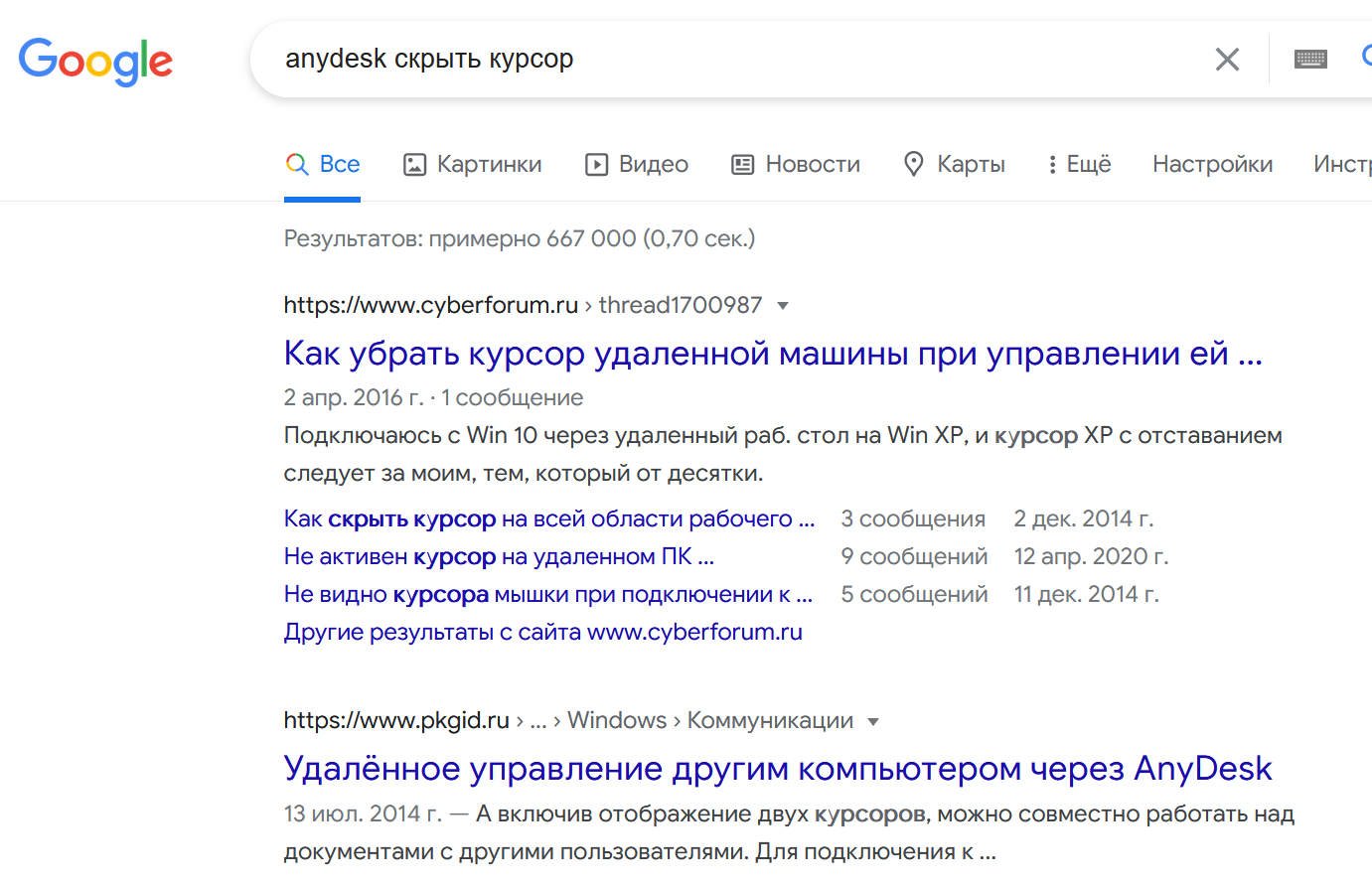Click the text 9 сообщений

[914, 556]
